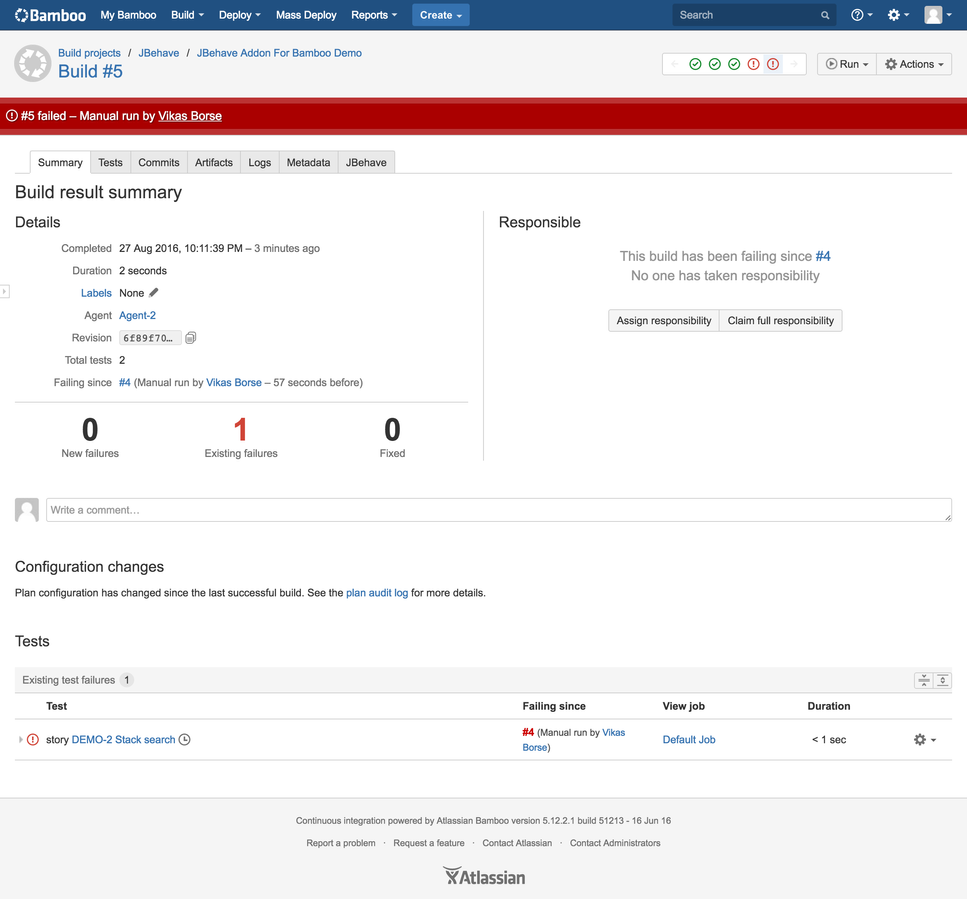Viewport: 967px width, 899px height.
Task: Open the Build dropdown menu
Action: (x=187, y=15)
